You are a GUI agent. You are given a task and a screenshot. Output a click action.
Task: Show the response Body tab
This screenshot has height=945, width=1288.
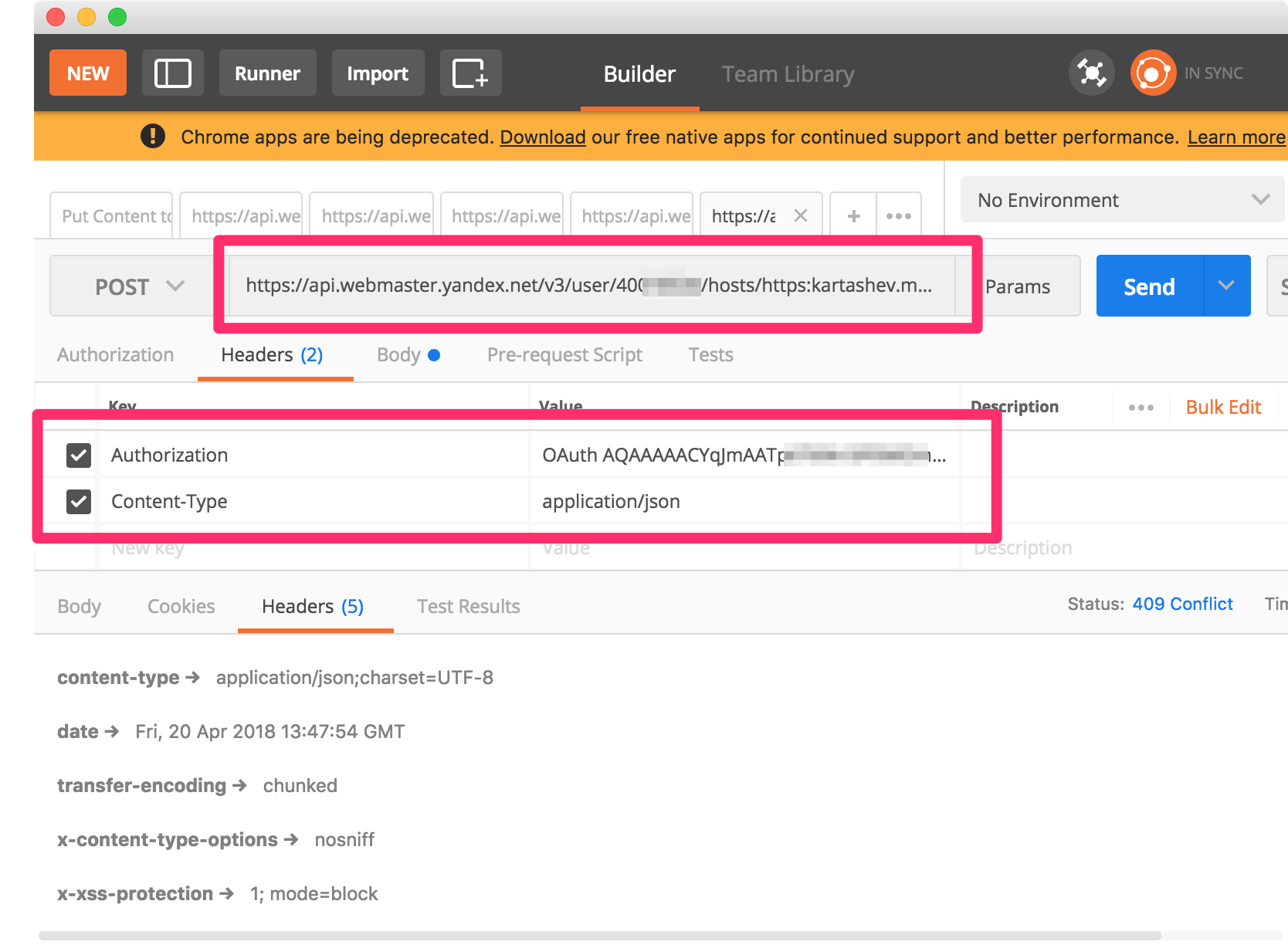79,607
